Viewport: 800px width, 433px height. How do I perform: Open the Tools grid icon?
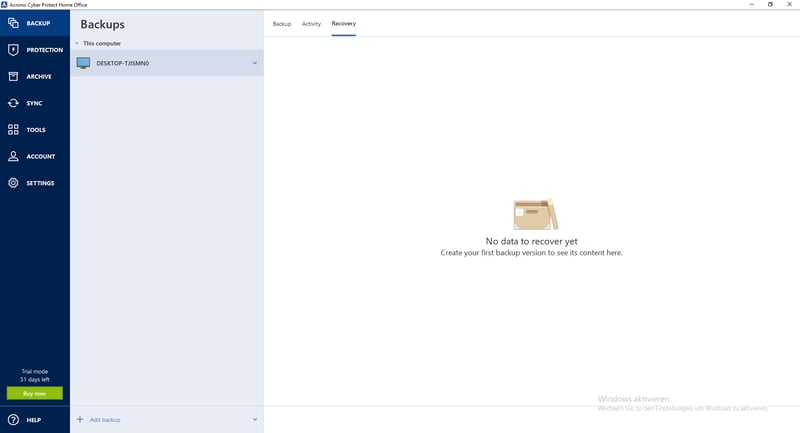click(x=13, y=130)
